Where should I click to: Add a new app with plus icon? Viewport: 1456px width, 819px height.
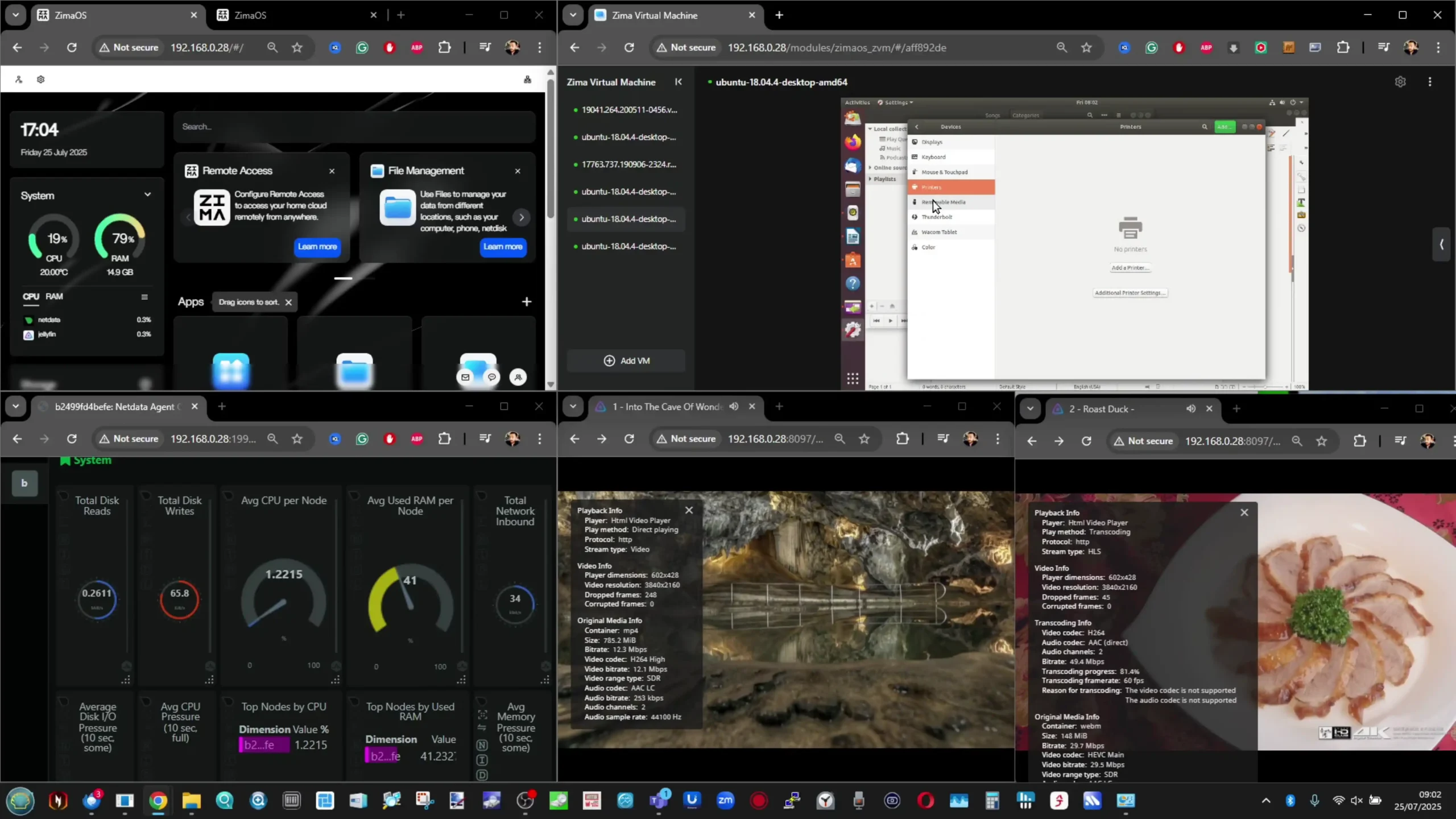527,301
